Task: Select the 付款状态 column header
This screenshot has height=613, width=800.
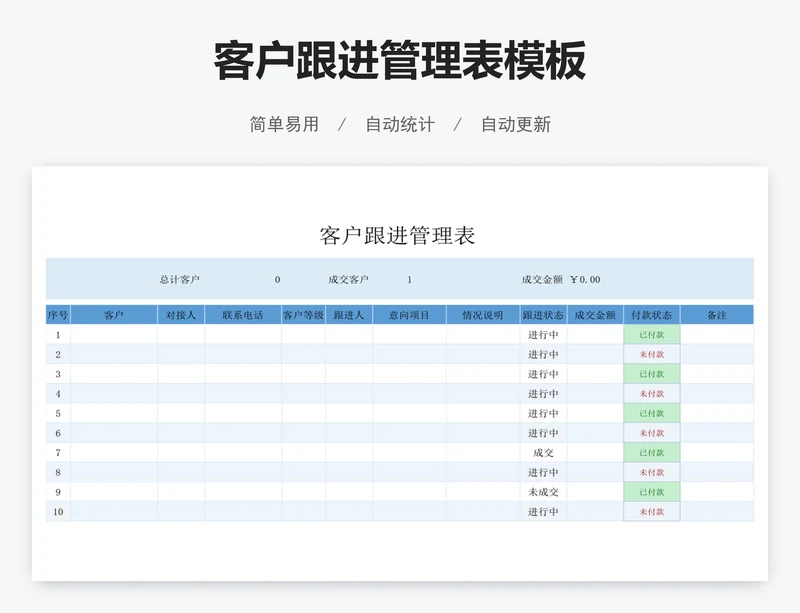Action: [x=652, y=315]
